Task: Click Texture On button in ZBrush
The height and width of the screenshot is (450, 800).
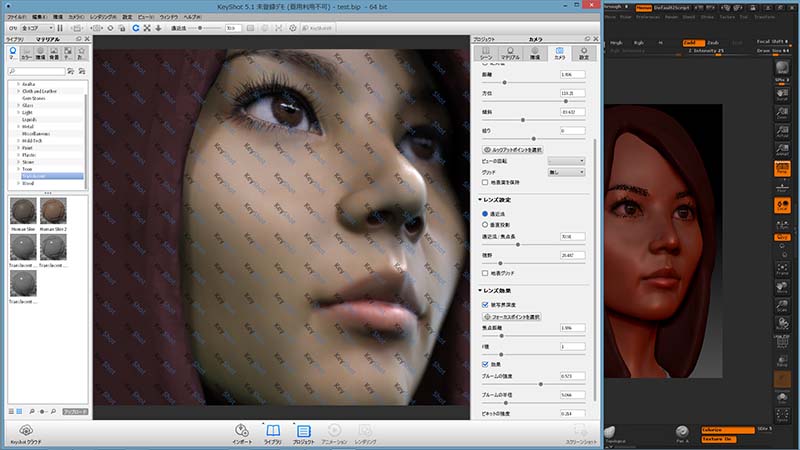Action: coord(718,439)
